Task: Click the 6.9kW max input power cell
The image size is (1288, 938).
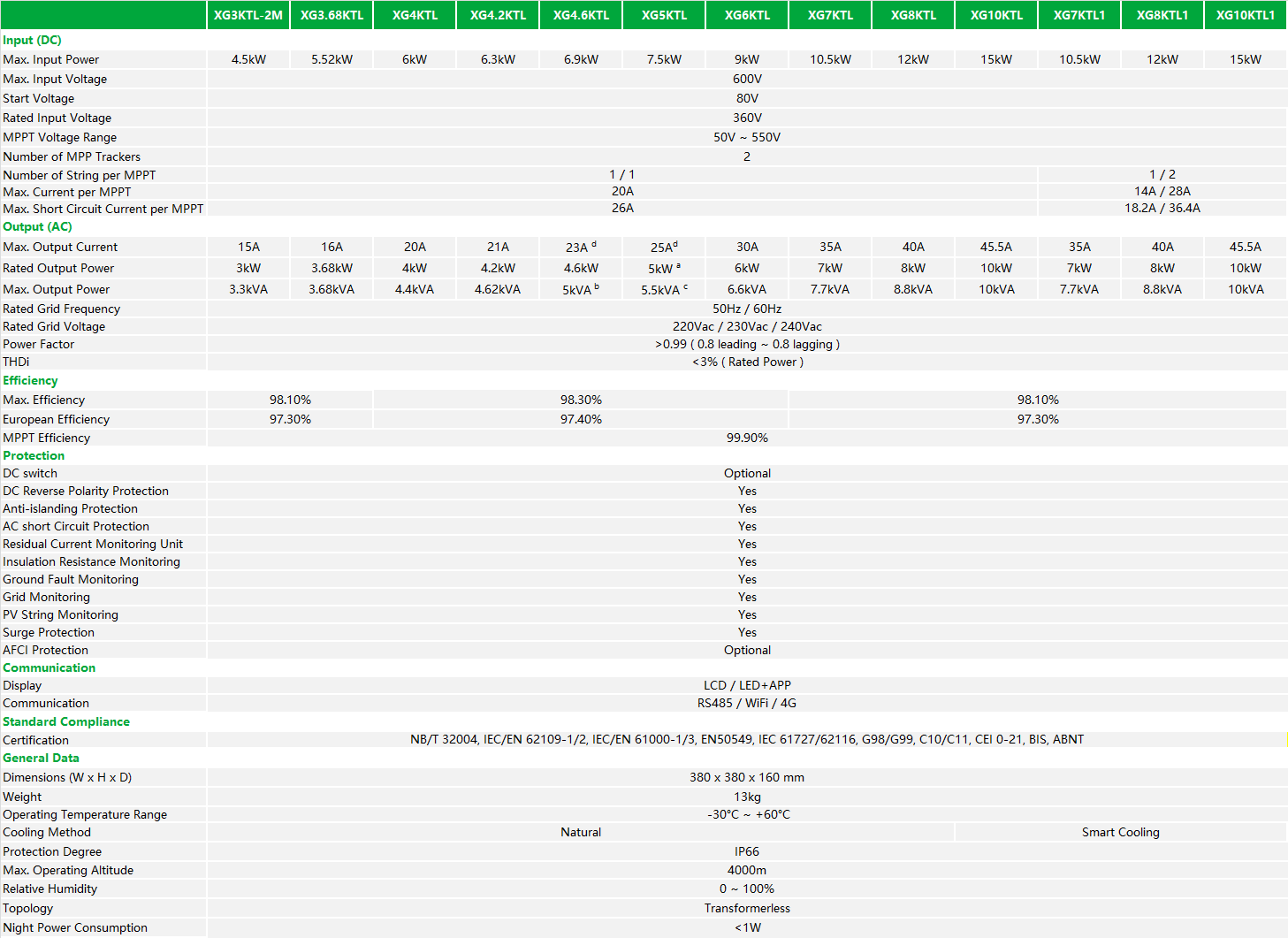Action: pos(581,59)
